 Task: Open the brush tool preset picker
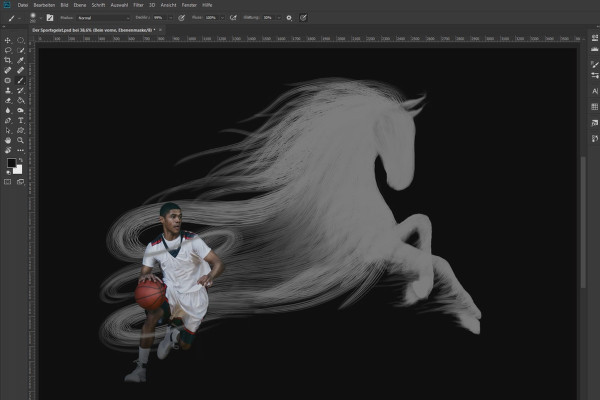pos(13,18)
